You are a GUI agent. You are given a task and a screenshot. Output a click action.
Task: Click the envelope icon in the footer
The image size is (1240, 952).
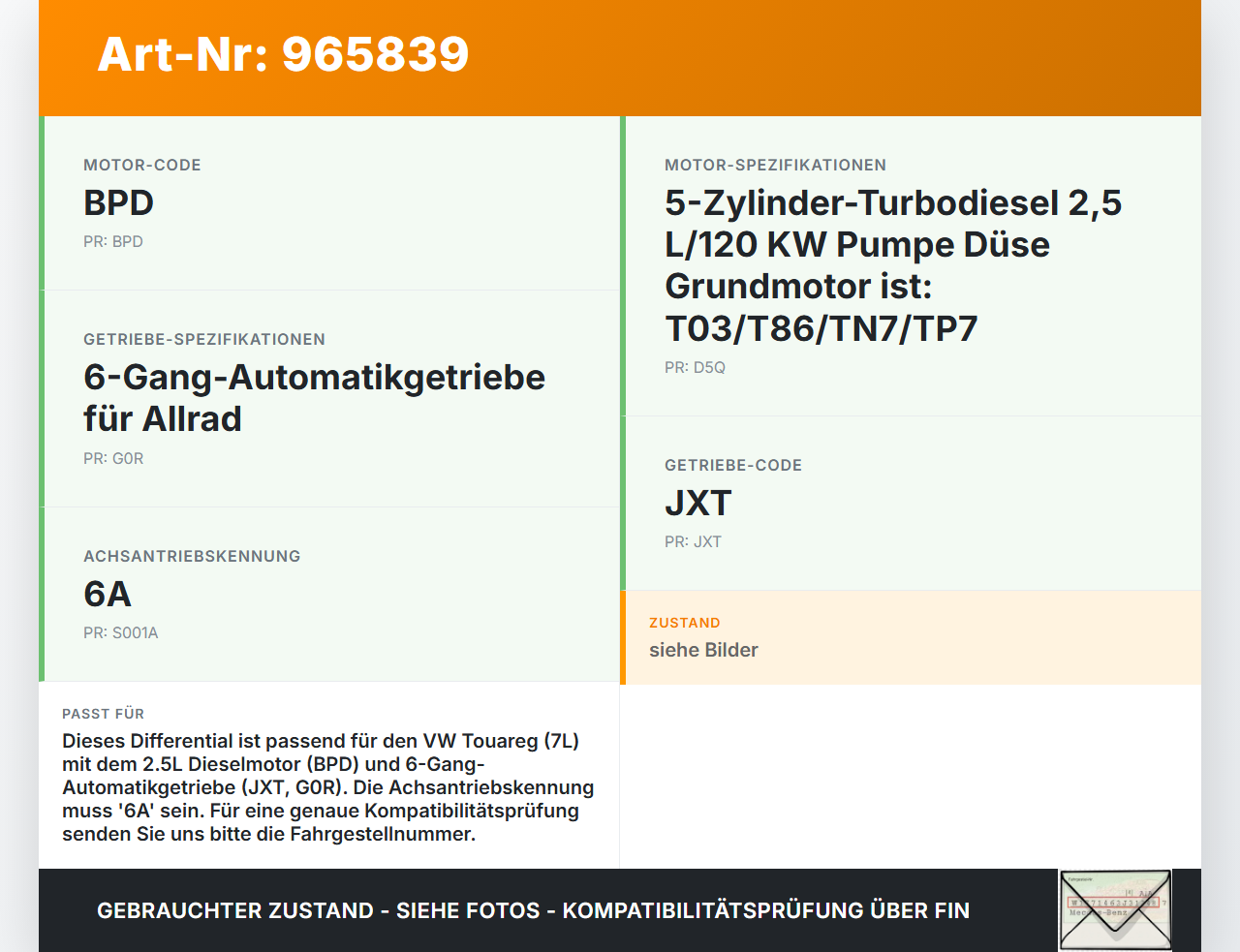[1115, 910]
